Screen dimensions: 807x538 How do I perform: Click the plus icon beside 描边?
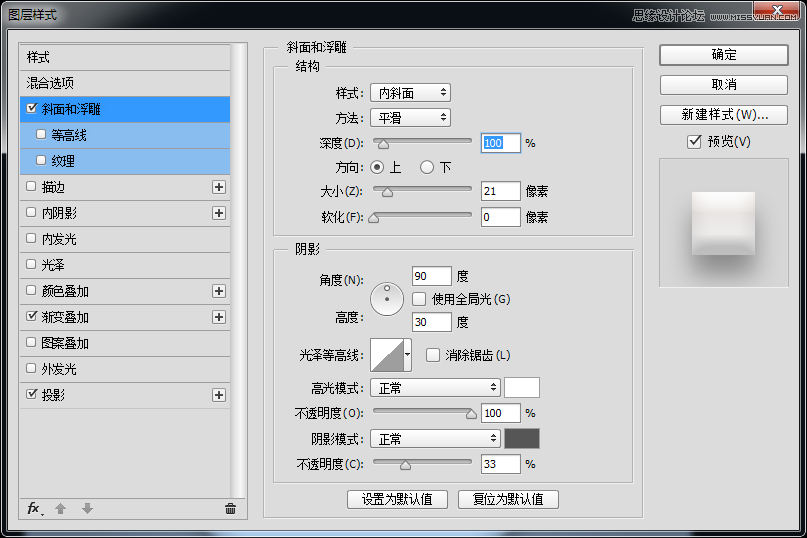pos(219,187)
